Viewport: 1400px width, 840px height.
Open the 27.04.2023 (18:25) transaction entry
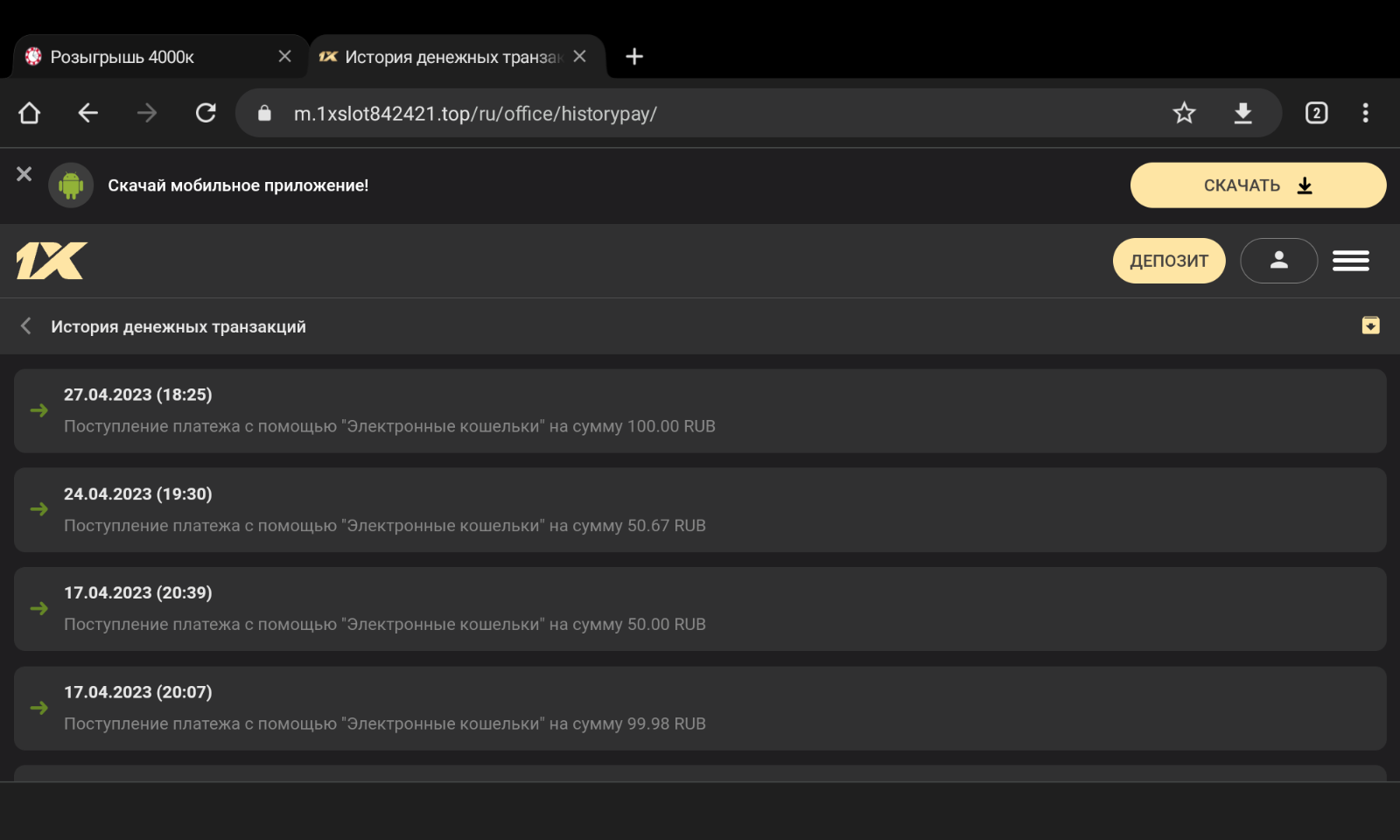(700, 410)
